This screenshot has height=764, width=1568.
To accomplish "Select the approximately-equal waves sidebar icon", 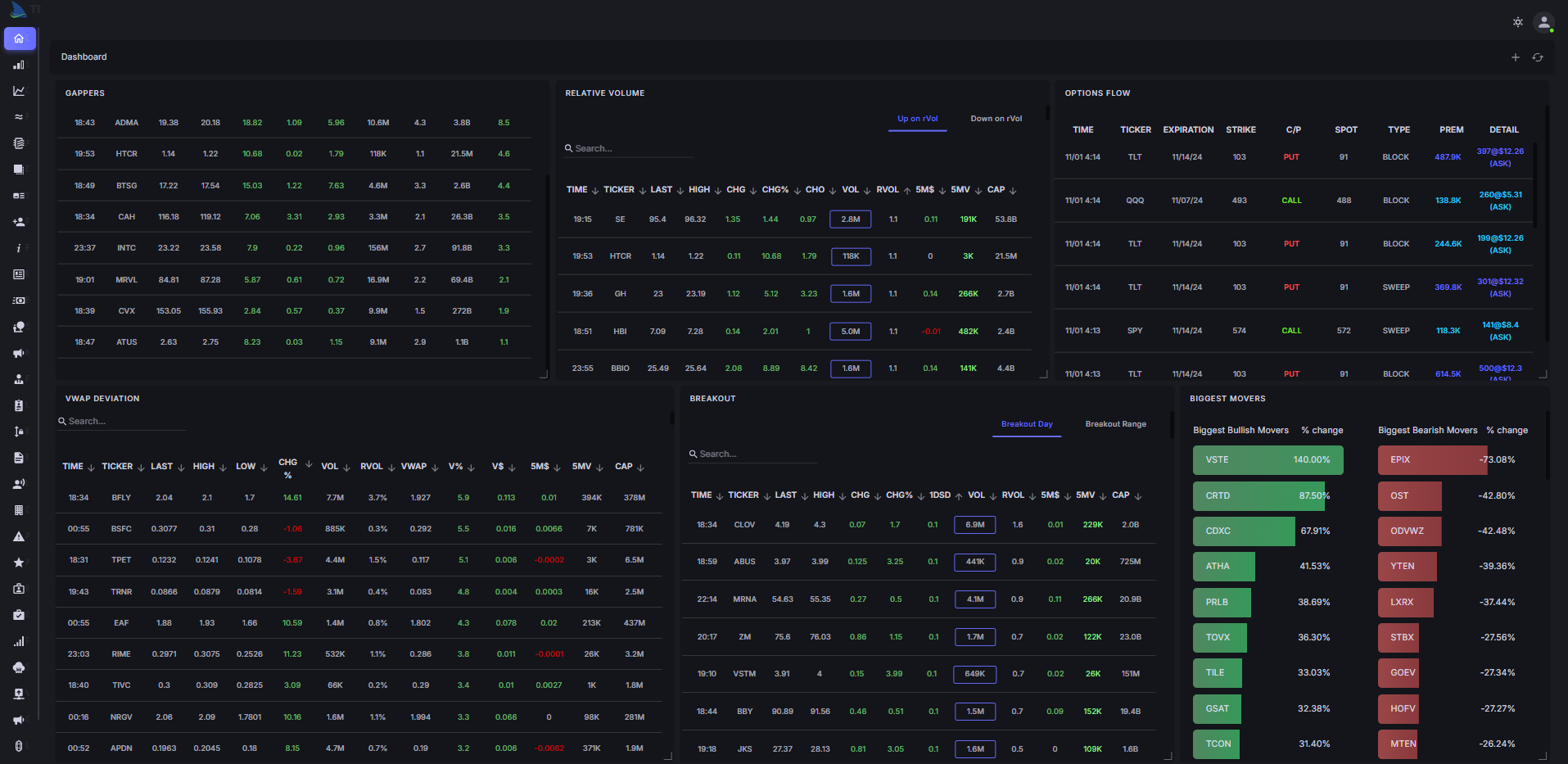I will pos(19,117).
